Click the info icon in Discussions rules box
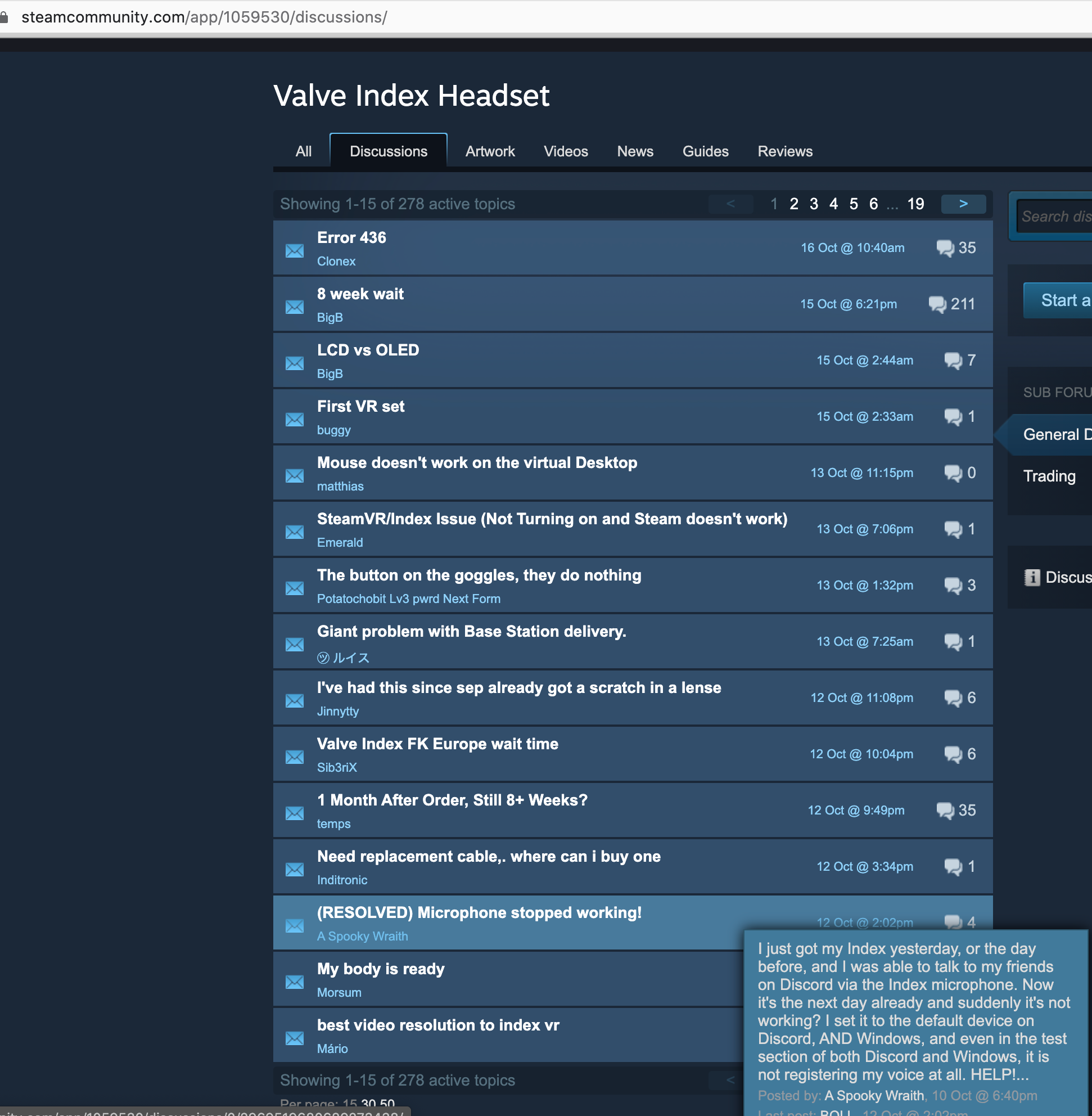This screenshot has width=1092, height=1116. (x=1031, y=577)
